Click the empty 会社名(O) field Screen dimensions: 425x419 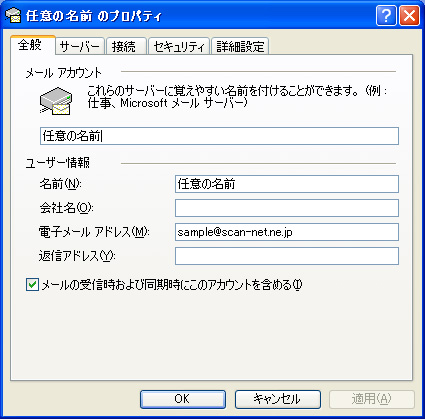287,208
